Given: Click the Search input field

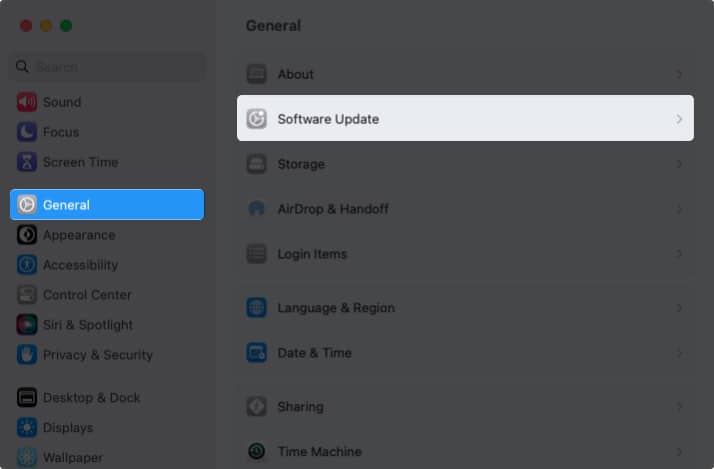Looking at the screenshot, I should [107, 67].
